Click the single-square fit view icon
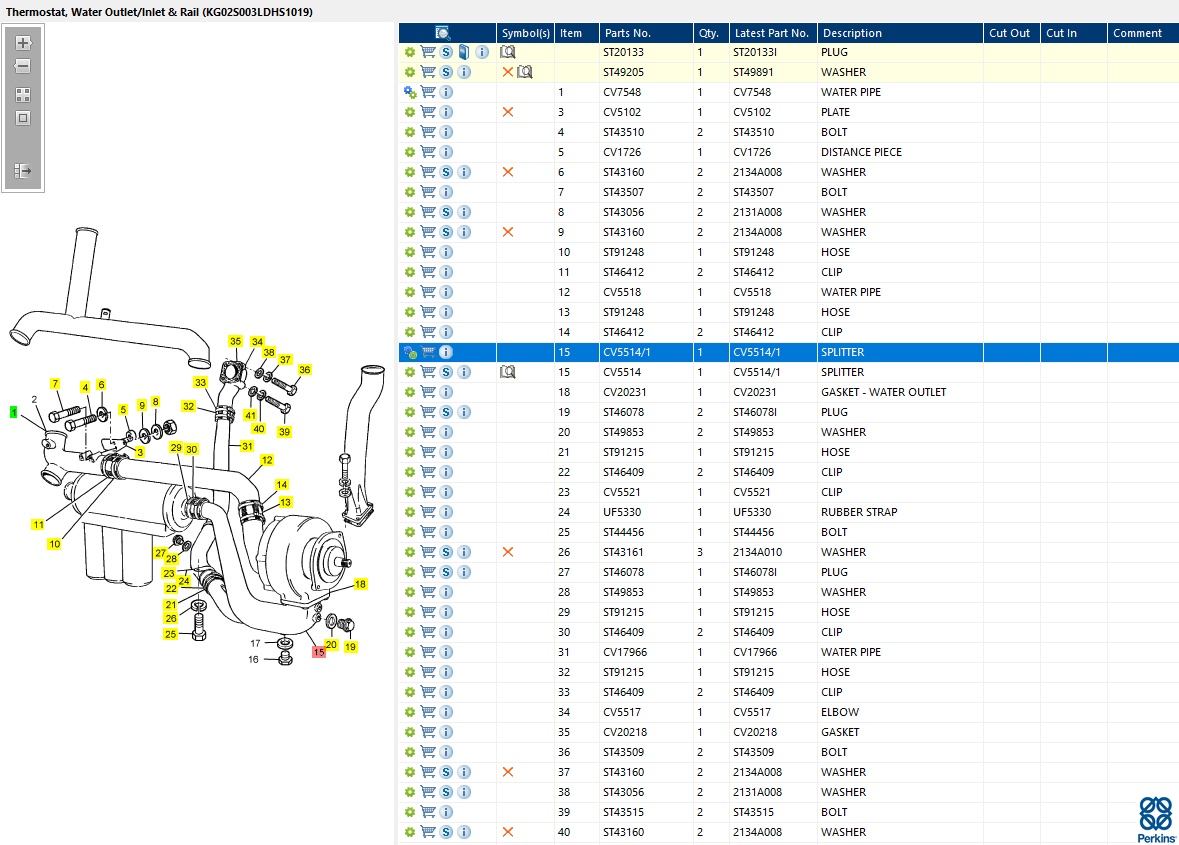This screenshot has width=1179, height=845. 23,118
